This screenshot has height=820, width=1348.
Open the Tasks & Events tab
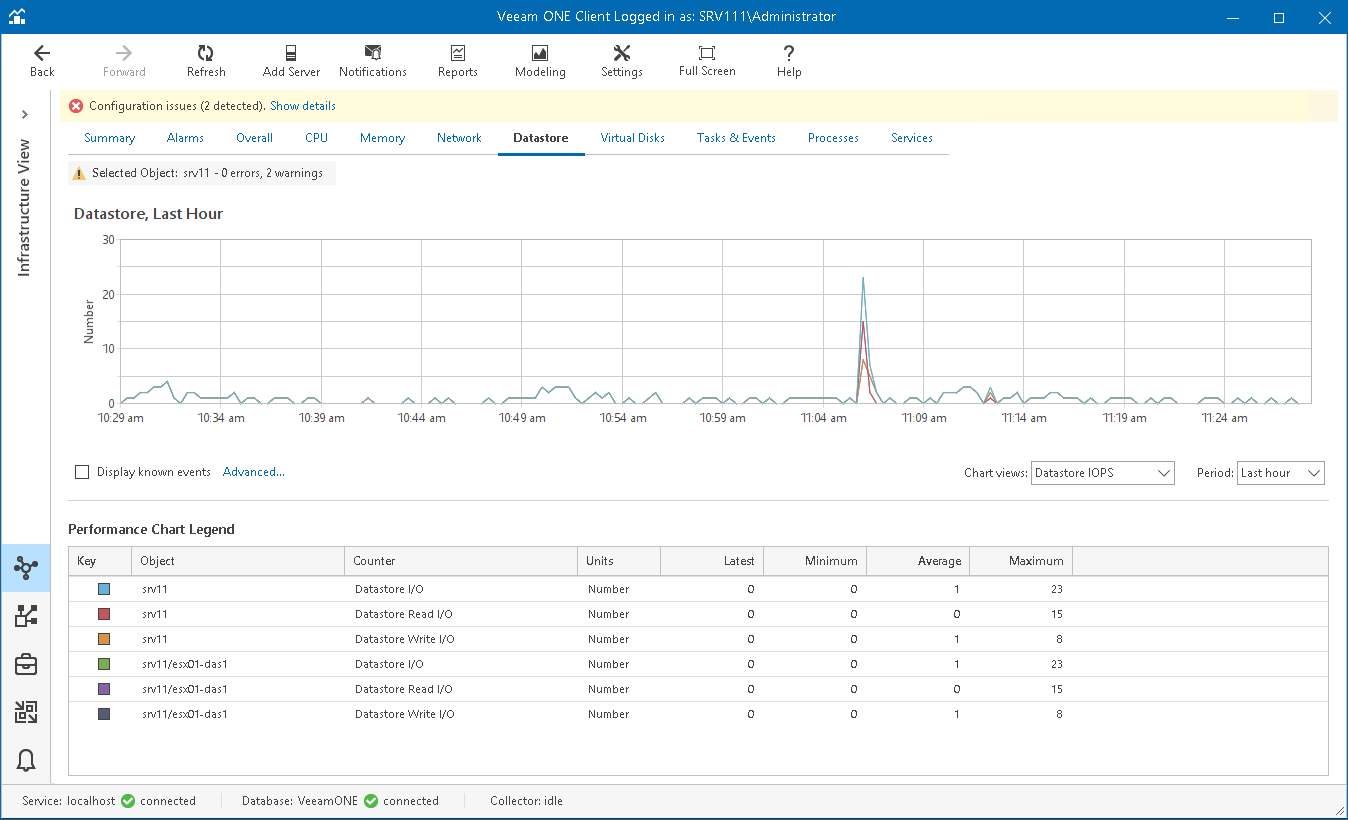point(736,138)
